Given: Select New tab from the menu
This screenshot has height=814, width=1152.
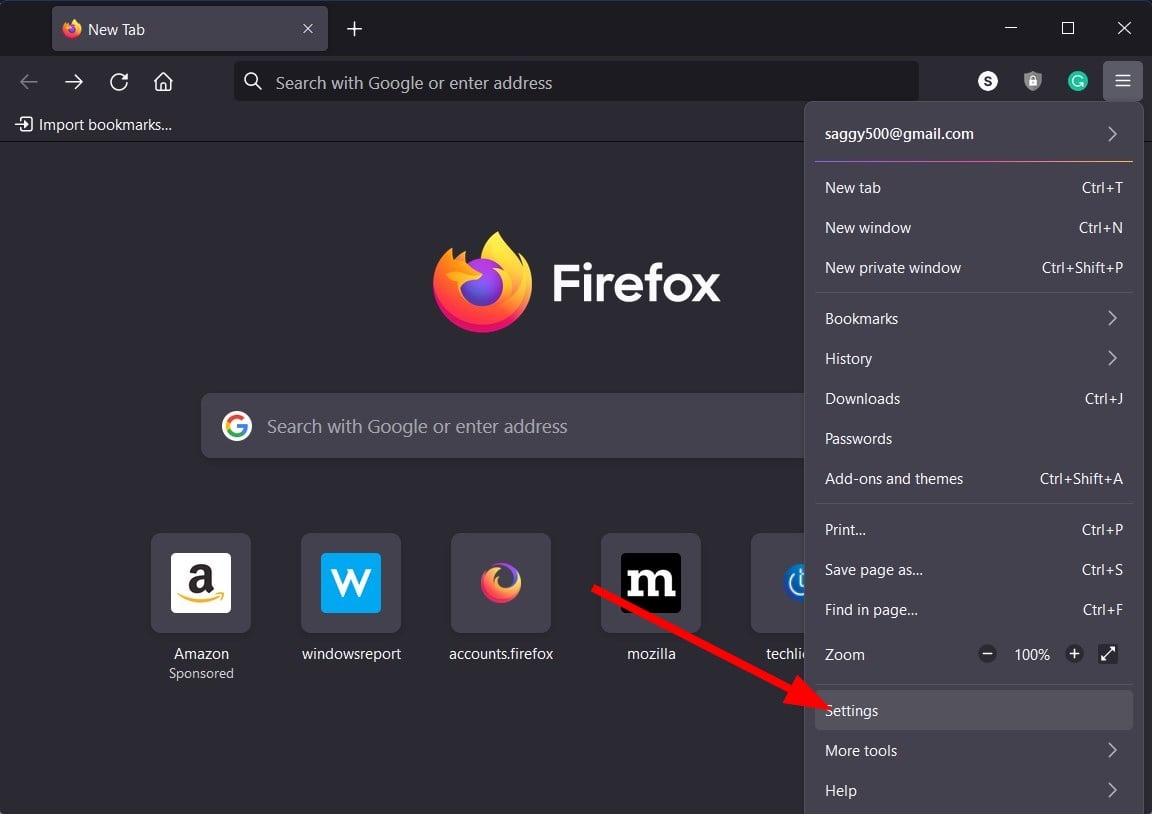Looking at the screenshot, I should click(973, 187).
